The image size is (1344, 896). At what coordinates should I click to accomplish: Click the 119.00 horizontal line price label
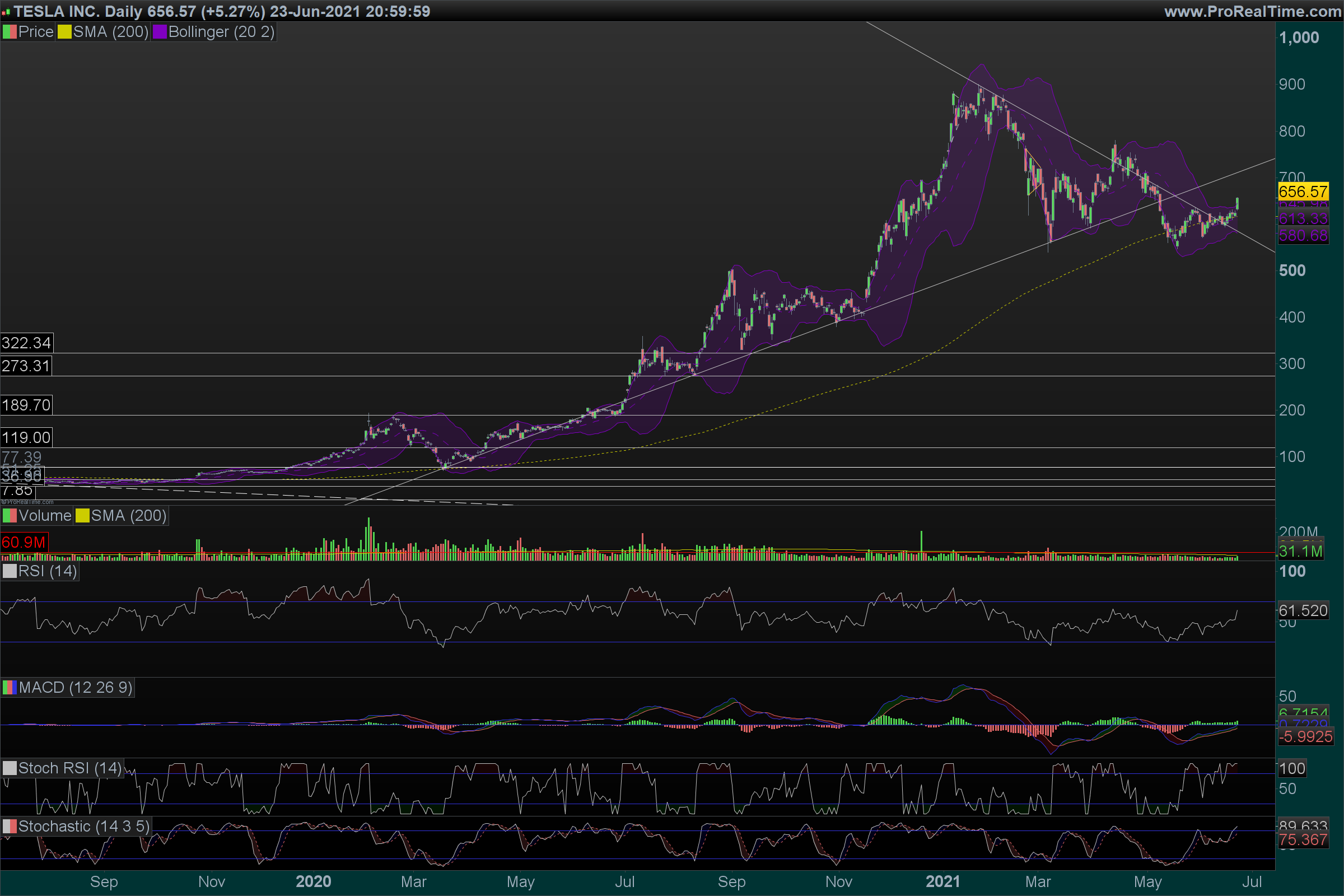click(x=26, y=438)
